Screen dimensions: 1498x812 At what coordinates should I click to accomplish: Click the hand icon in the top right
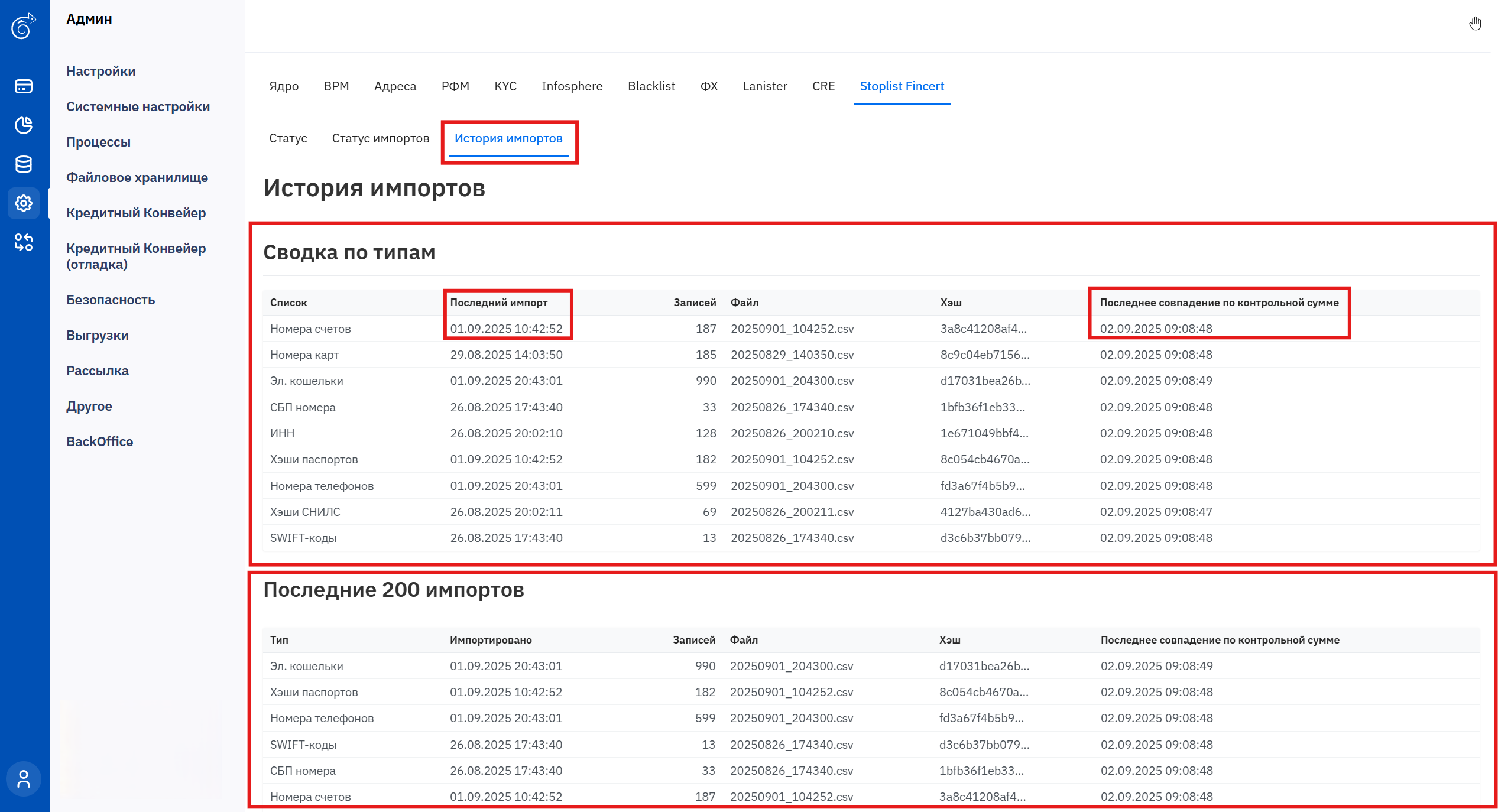click(1476, 24)
